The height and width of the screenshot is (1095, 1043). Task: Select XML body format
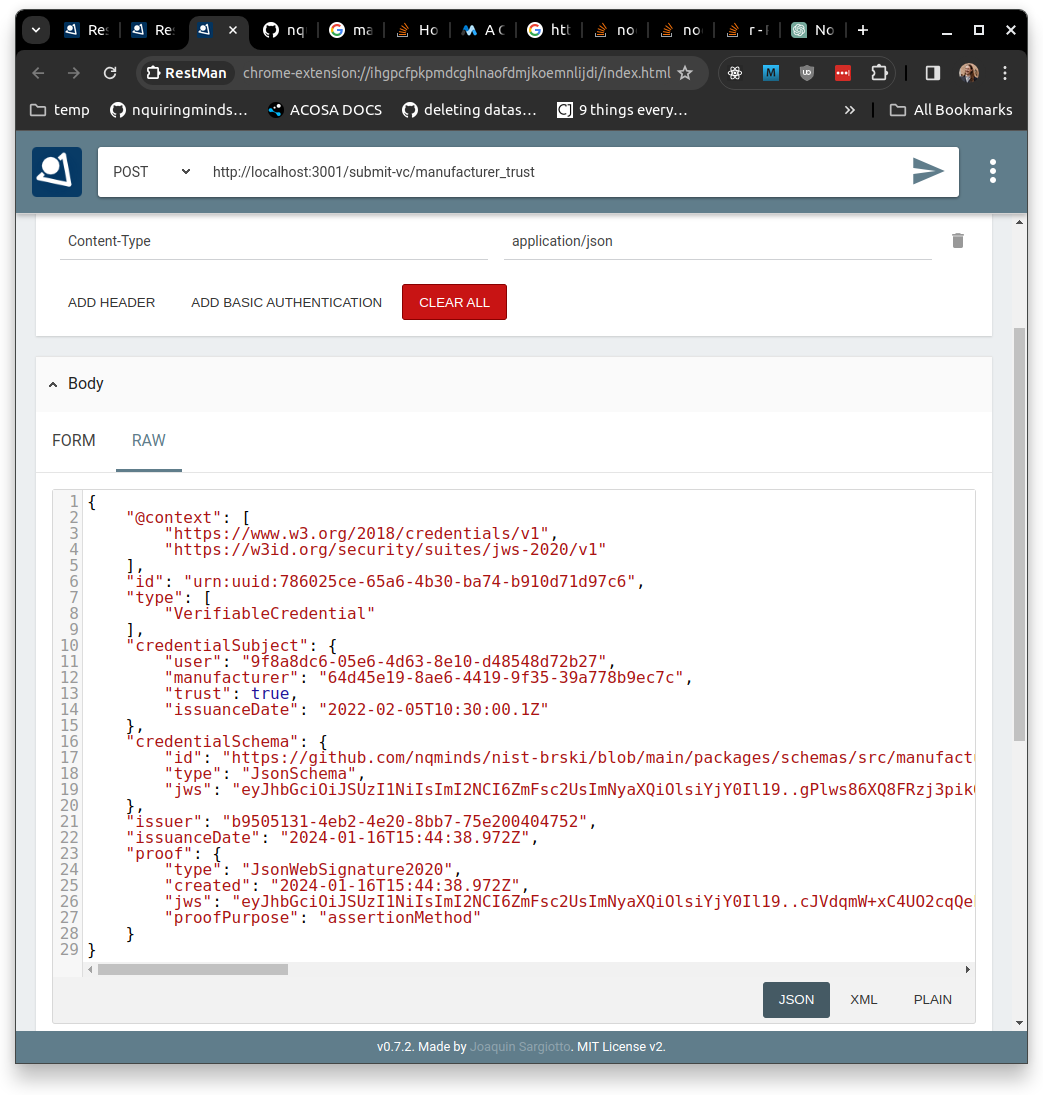(x=864, y=999)
